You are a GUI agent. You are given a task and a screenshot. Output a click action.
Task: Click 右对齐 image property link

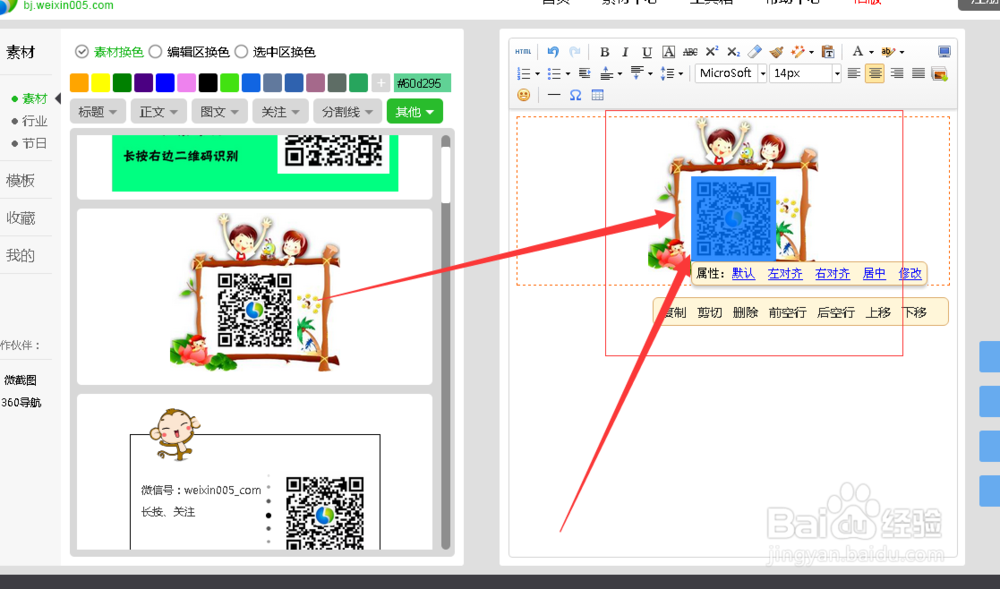click(x=832, y=273)
